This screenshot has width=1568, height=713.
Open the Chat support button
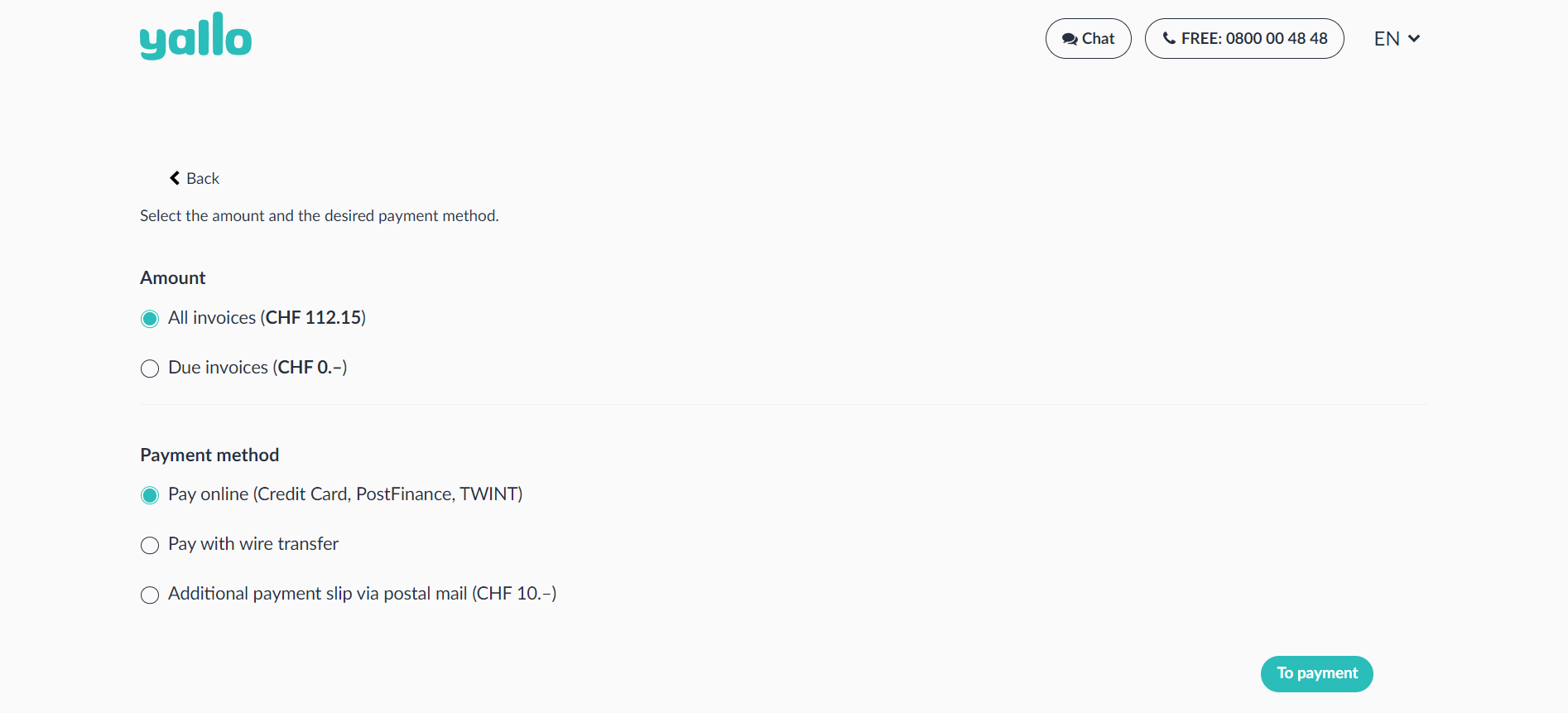[1088, 39]
